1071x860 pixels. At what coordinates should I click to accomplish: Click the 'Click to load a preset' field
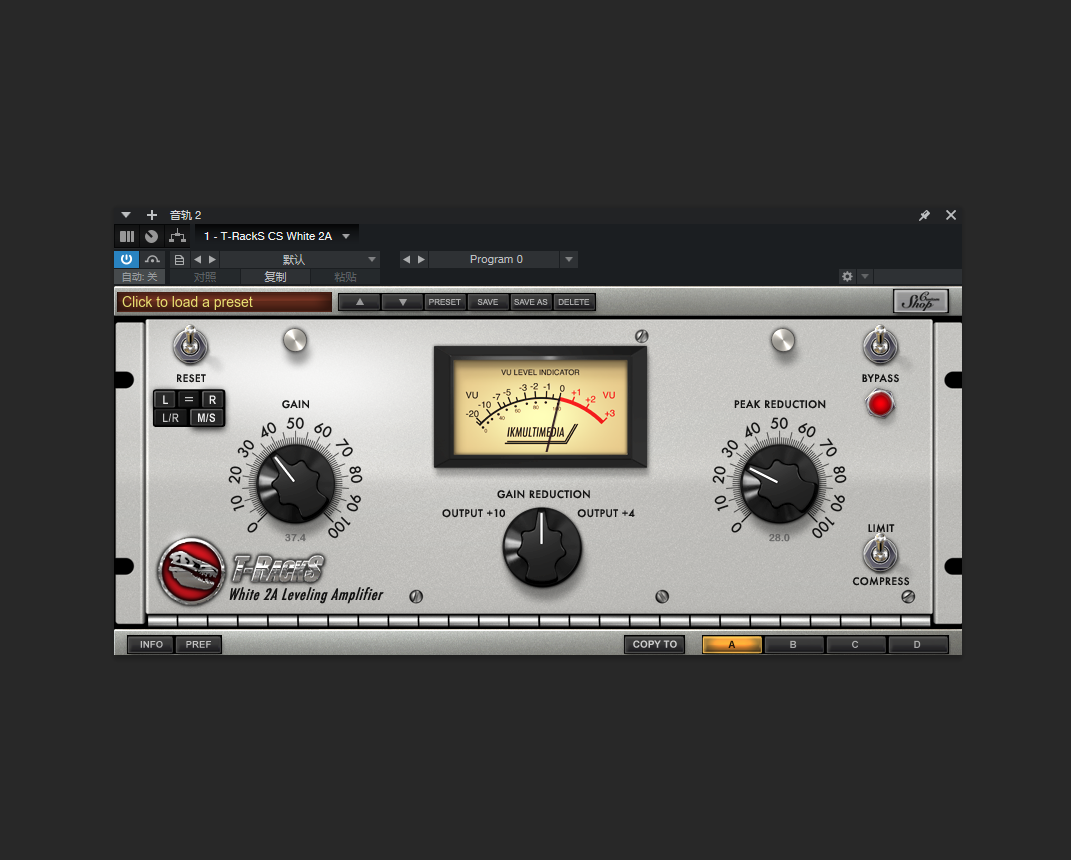click(x=224, y=302)
